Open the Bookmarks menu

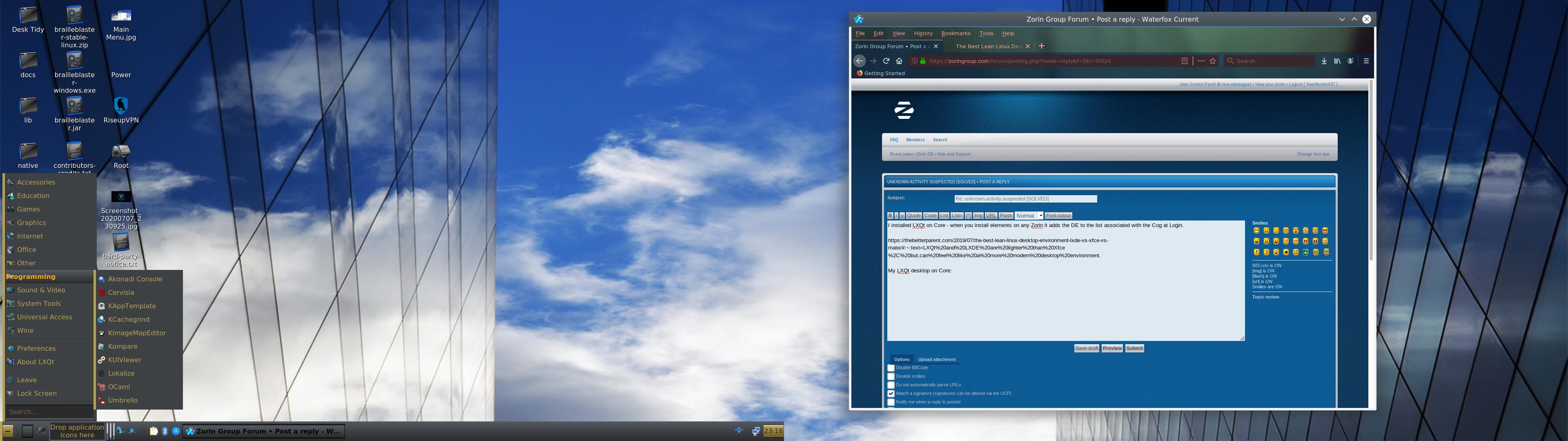tap(955, 33)
